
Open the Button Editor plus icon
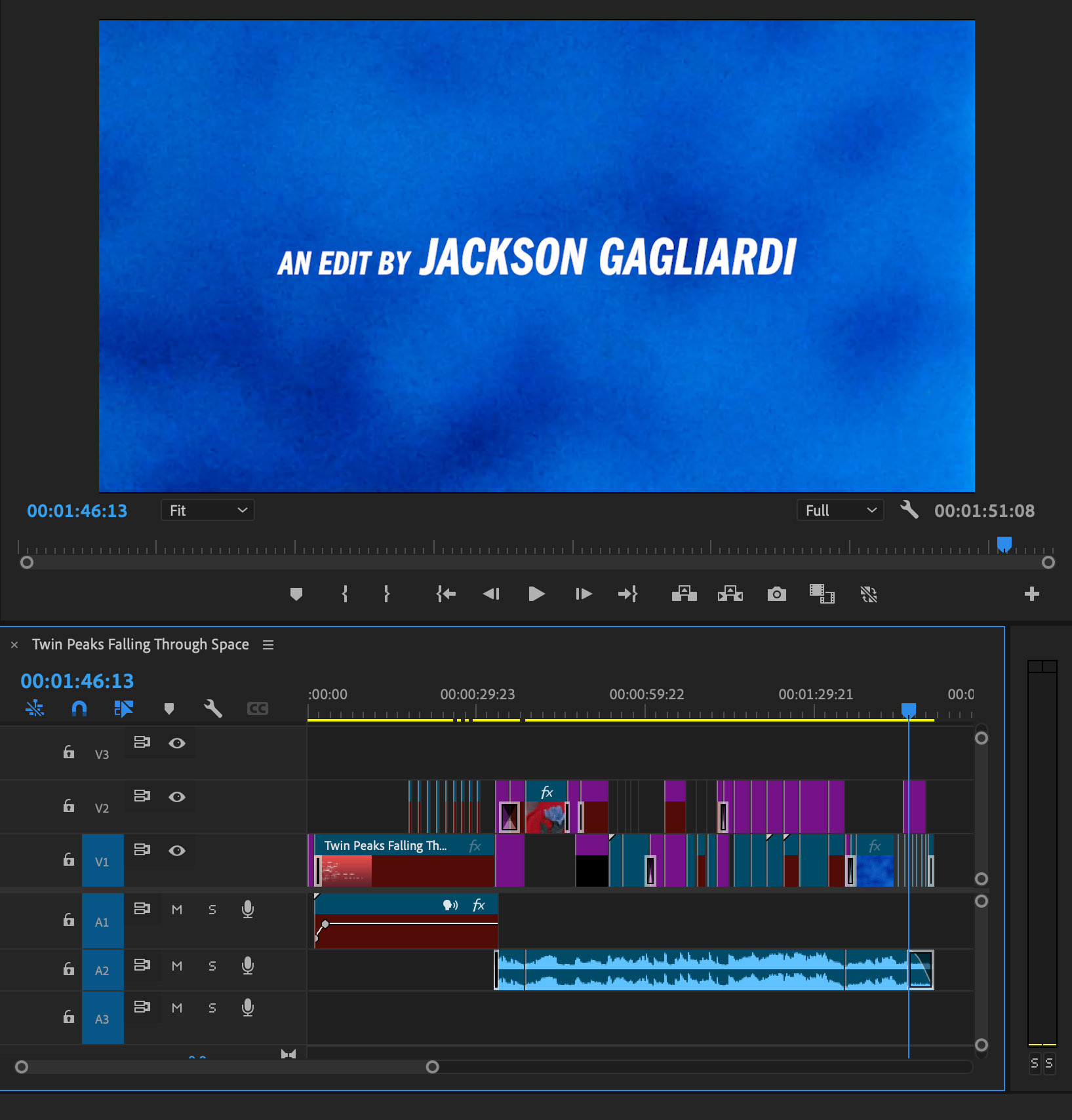1032,594
